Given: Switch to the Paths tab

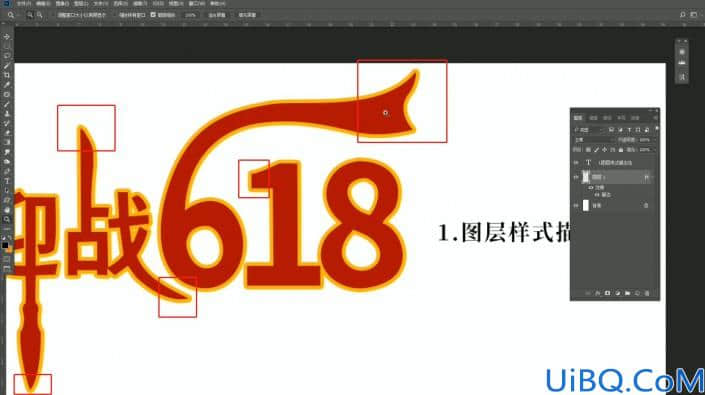Looking at the screenshot, I should pos(607,118).
